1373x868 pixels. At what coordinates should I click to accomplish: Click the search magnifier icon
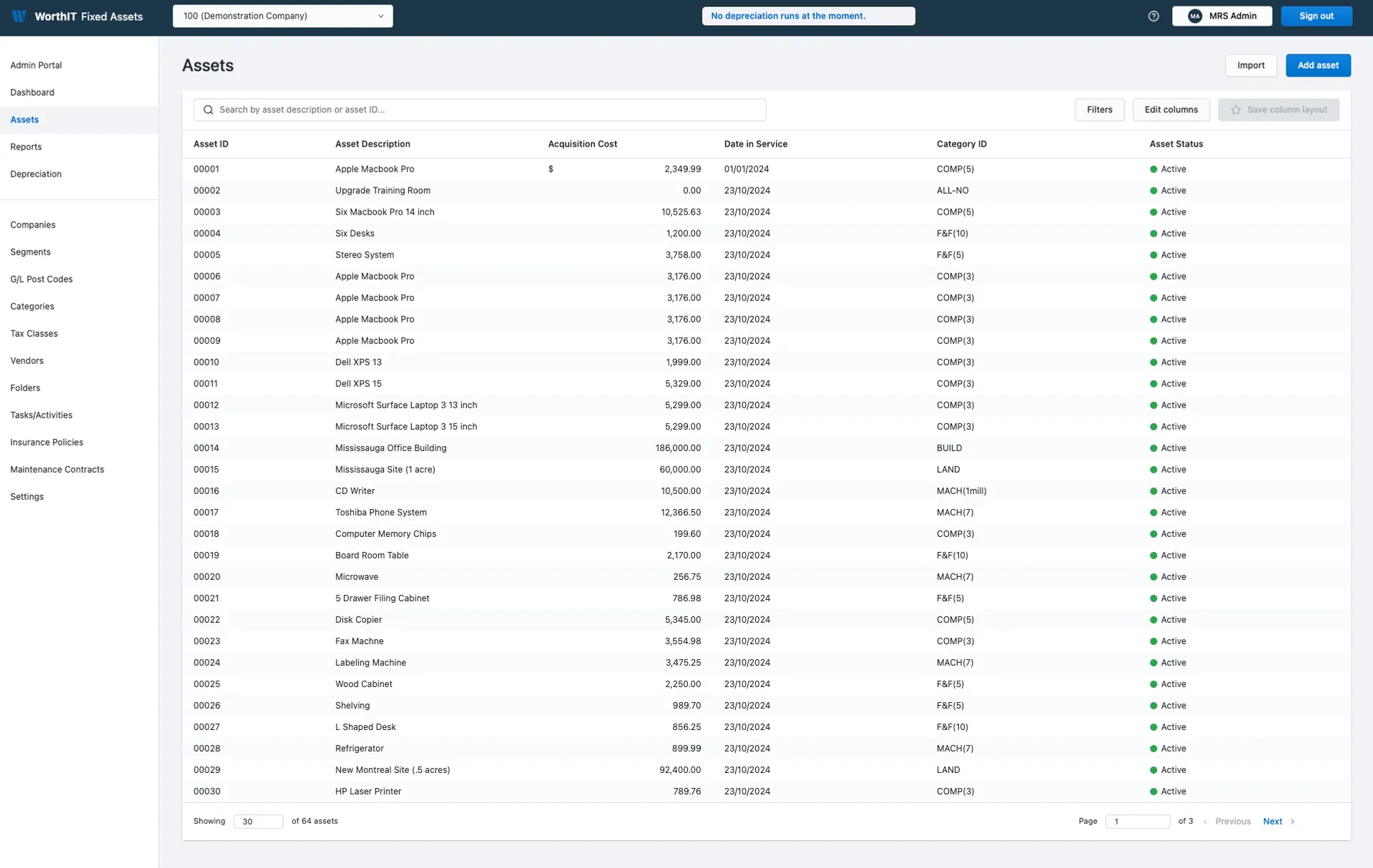pos(208,109)
